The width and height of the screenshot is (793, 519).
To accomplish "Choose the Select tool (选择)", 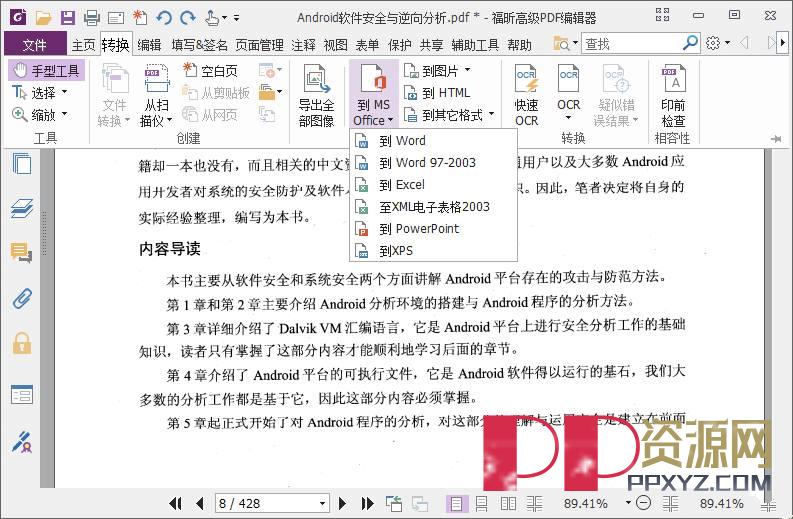I will (39, 93).
